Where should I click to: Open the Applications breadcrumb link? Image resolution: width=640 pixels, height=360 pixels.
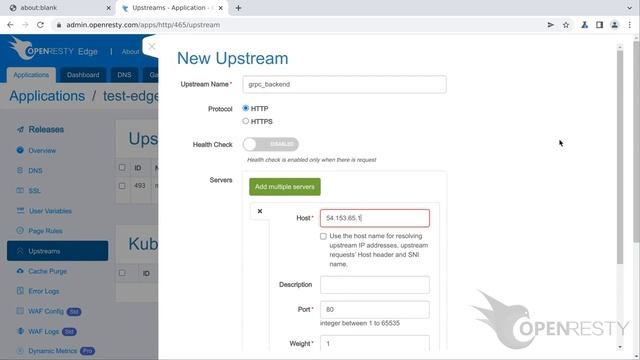point(47,96)
